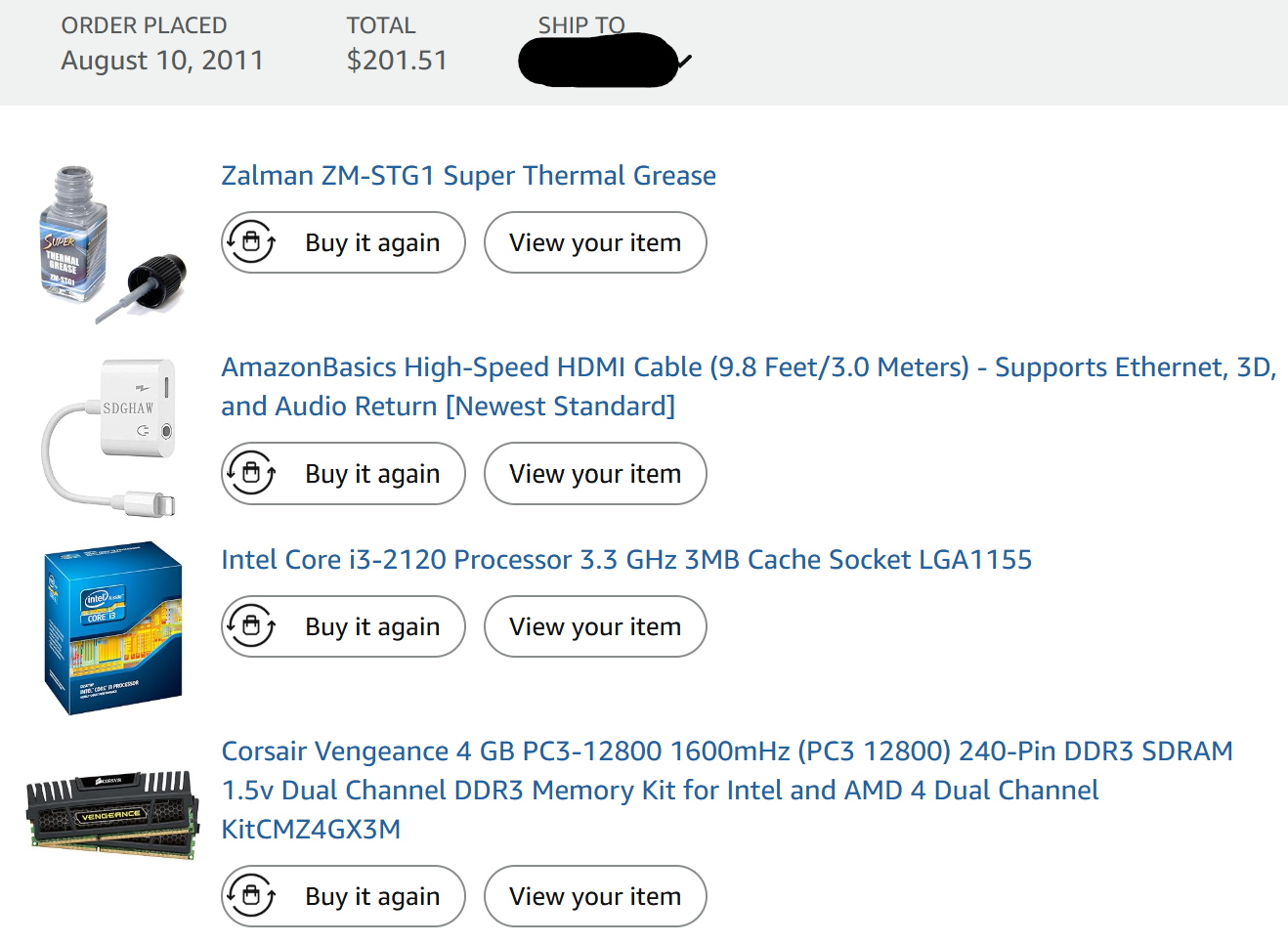
Task: Click the reorder icon beside Zalman thermal grease
Action: (x=251, y=242)
